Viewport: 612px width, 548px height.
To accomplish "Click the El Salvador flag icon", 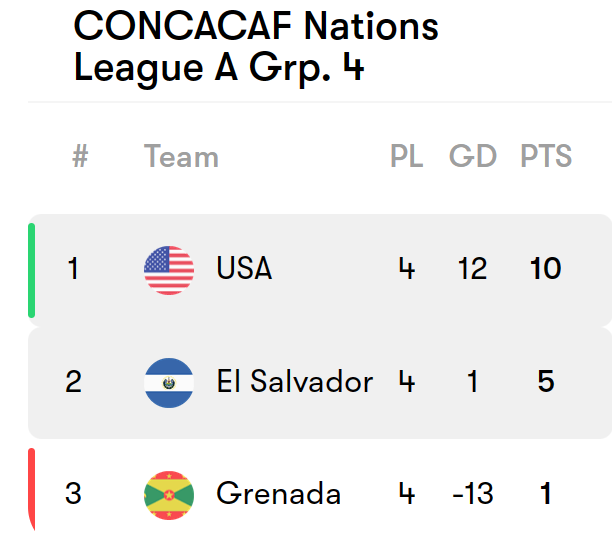I will tap(169, 382).
